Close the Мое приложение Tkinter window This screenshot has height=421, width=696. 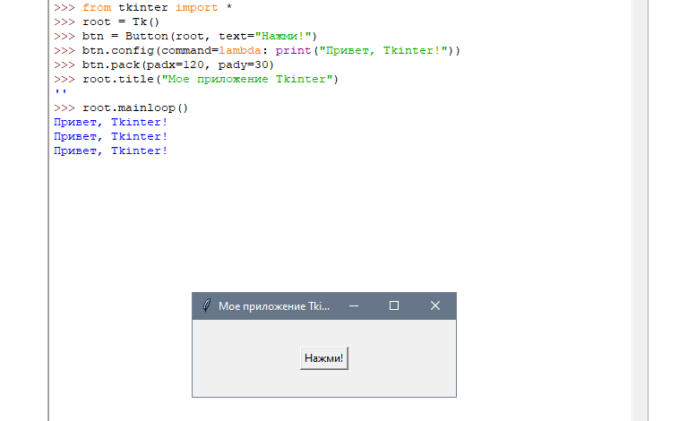pos(435,306)
